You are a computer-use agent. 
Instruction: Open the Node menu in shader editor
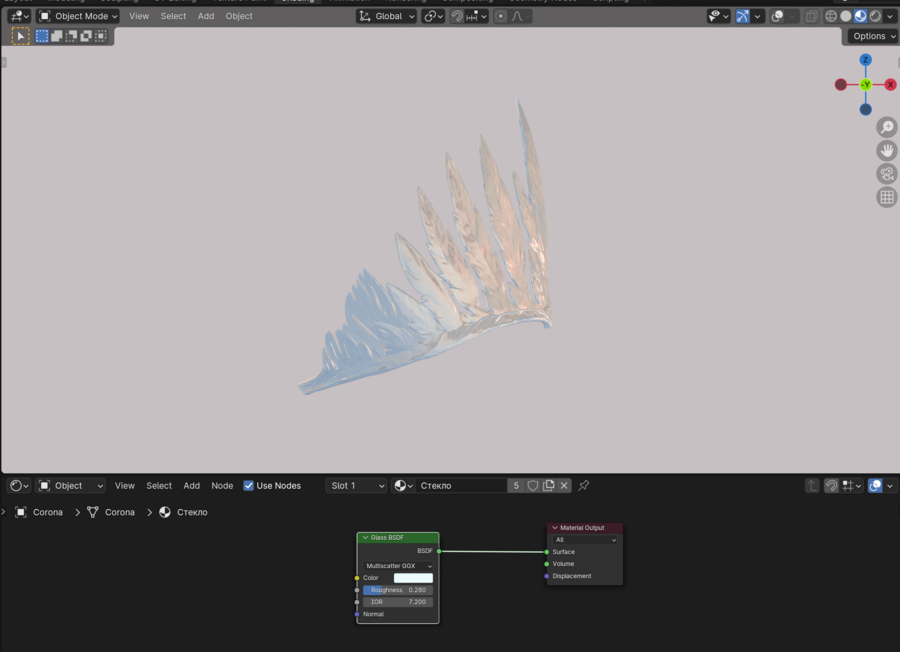(222, 486)
